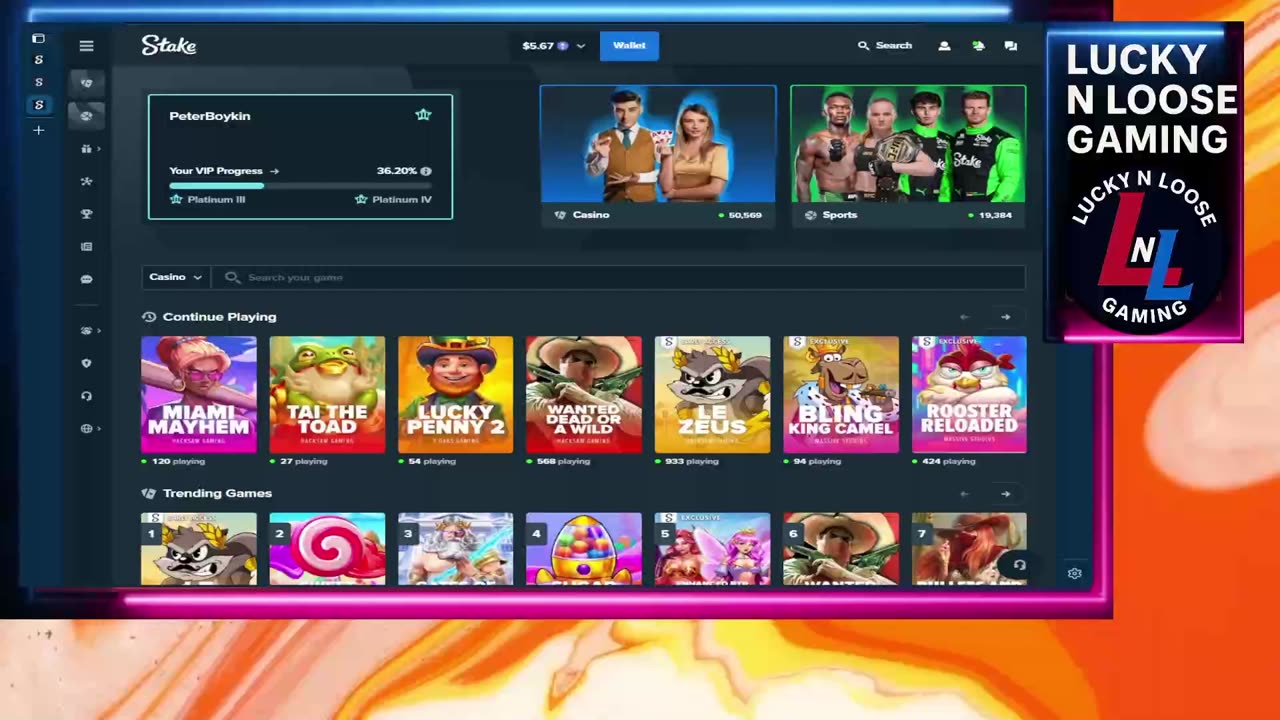The image size is (1280, 720).
Task: Click the Stake logo
Action: 169,45
